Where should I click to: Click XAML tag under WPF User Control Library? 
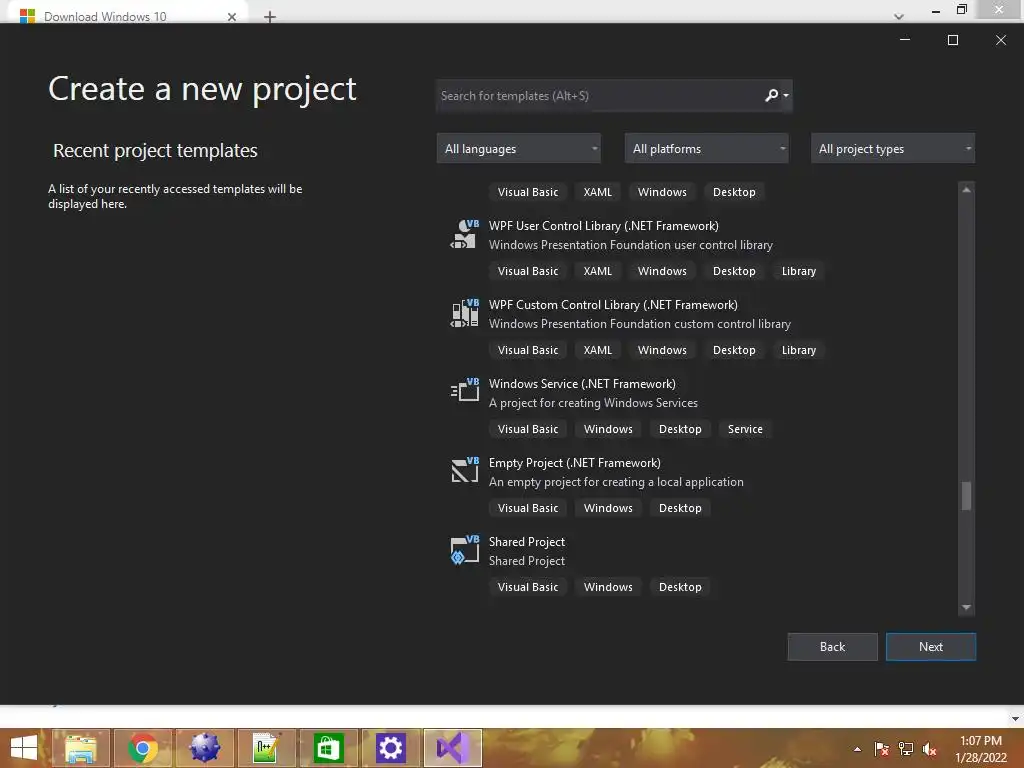(x=598, y=271)
